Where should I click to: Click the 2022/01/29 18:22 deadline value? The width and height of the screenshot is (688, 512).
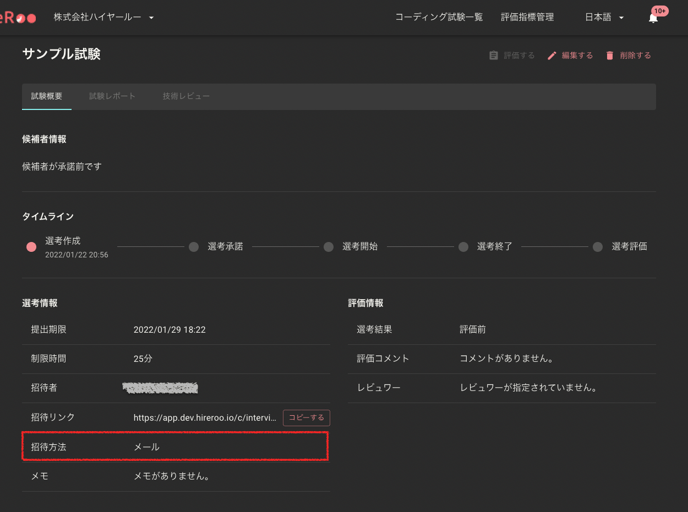(x=169, y=330)
